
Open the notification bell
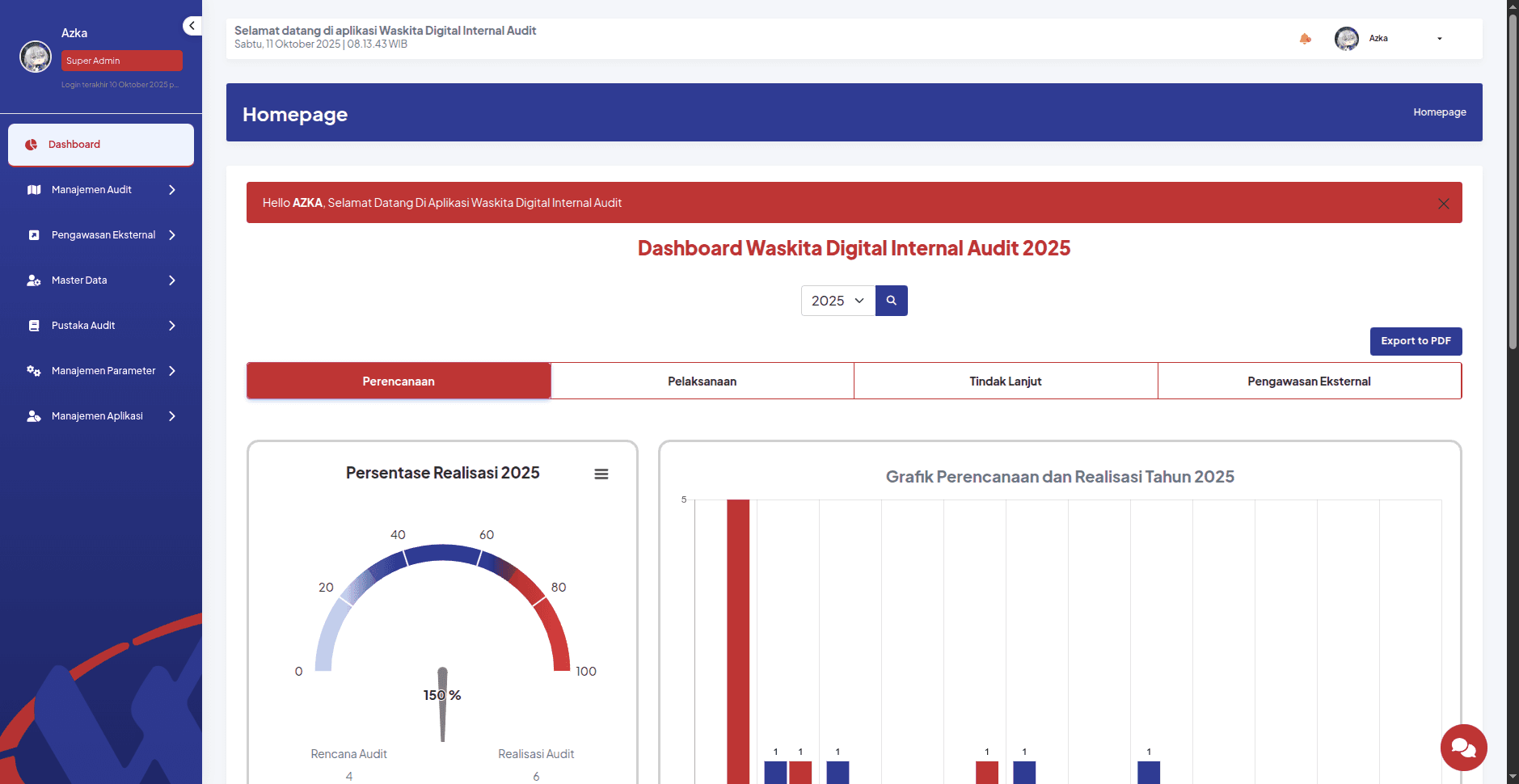[1305, 38]
